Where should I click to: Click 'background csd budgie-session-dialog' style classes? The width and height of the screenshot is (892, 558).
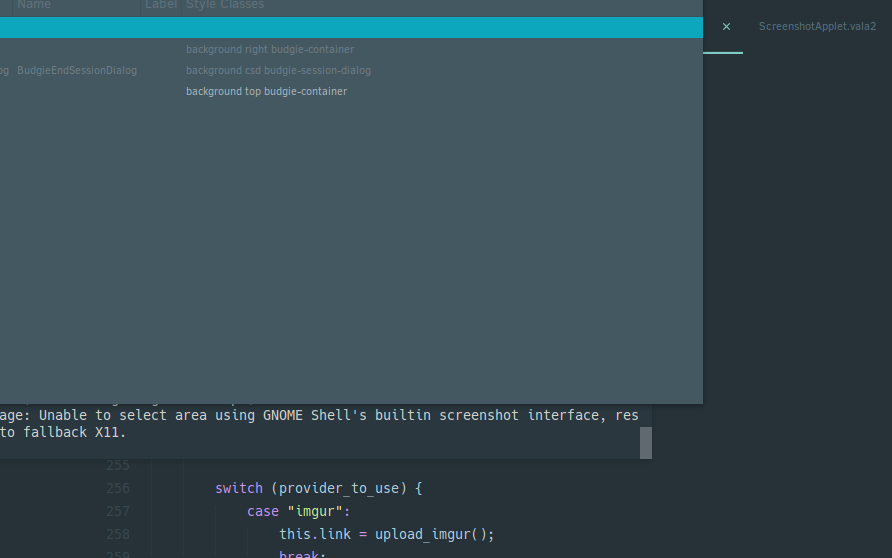point(278,71)
